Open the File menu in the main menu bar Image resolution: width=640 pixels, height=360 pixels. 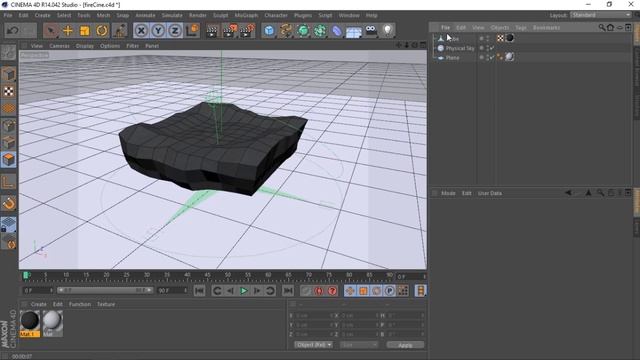tap(8, 16)
